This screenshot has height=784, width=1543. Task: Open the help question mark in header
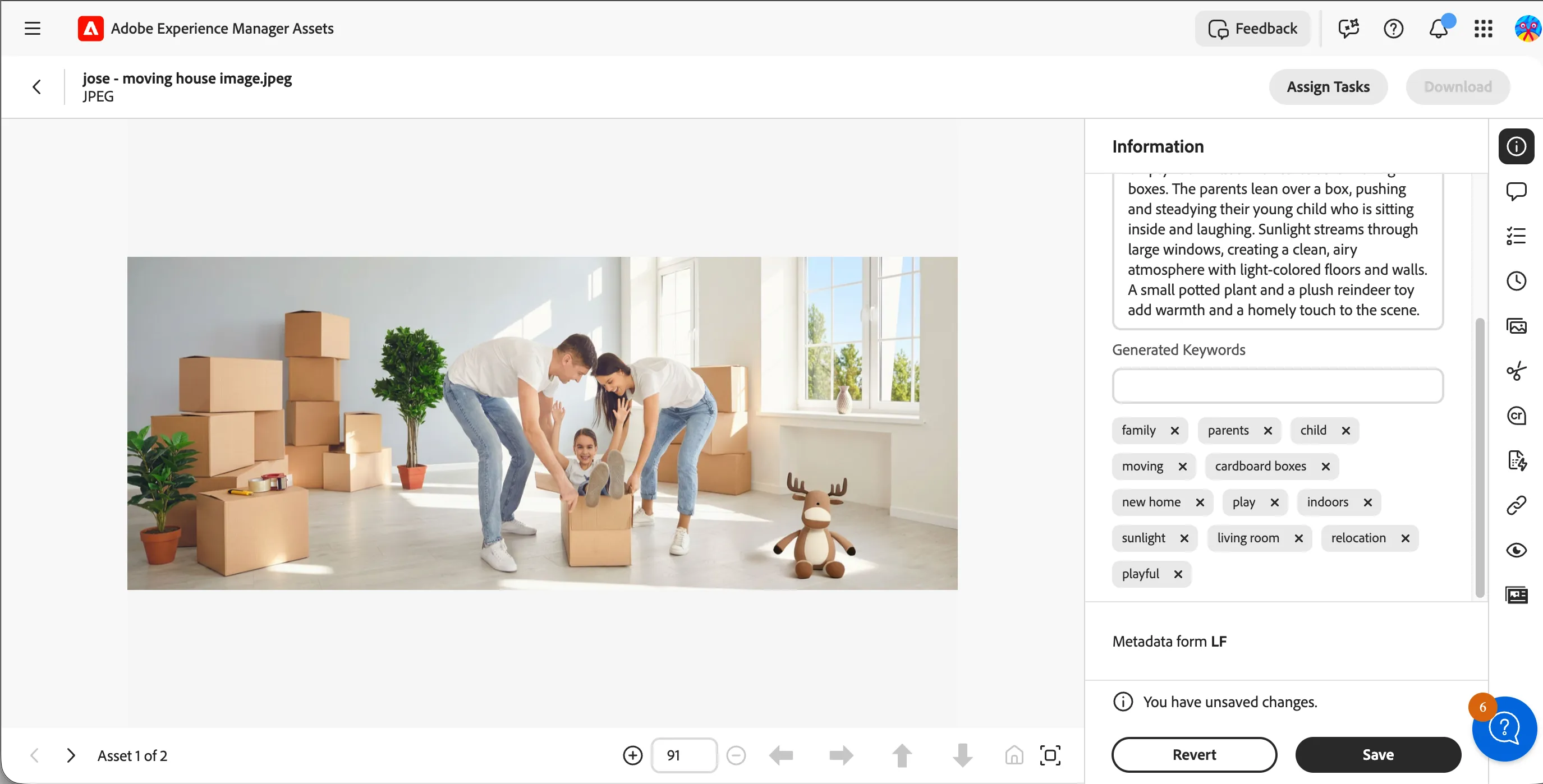1393,28
